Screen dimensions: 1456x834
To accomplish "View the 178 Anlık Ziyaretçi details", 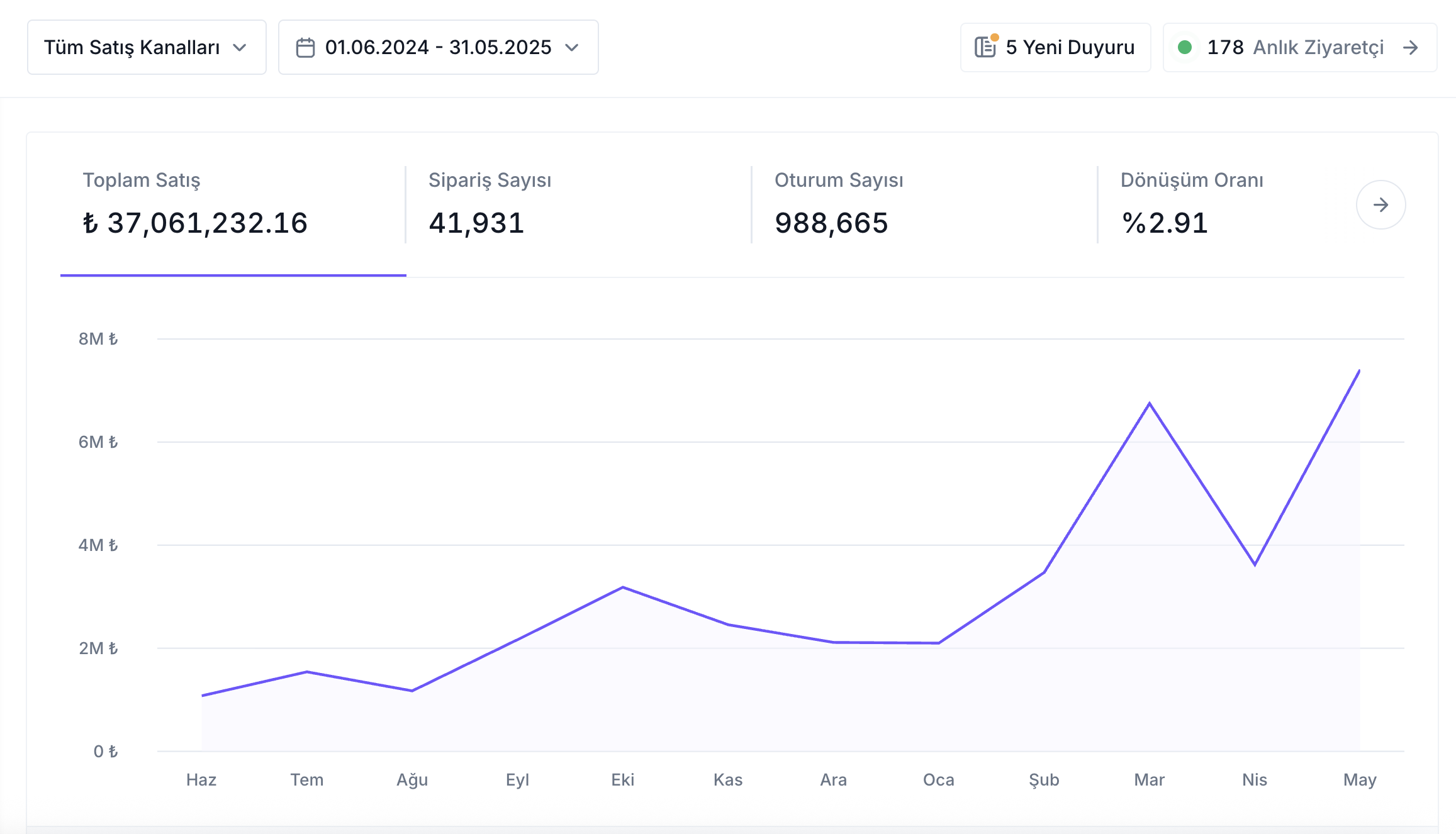I will (1300, 47).
